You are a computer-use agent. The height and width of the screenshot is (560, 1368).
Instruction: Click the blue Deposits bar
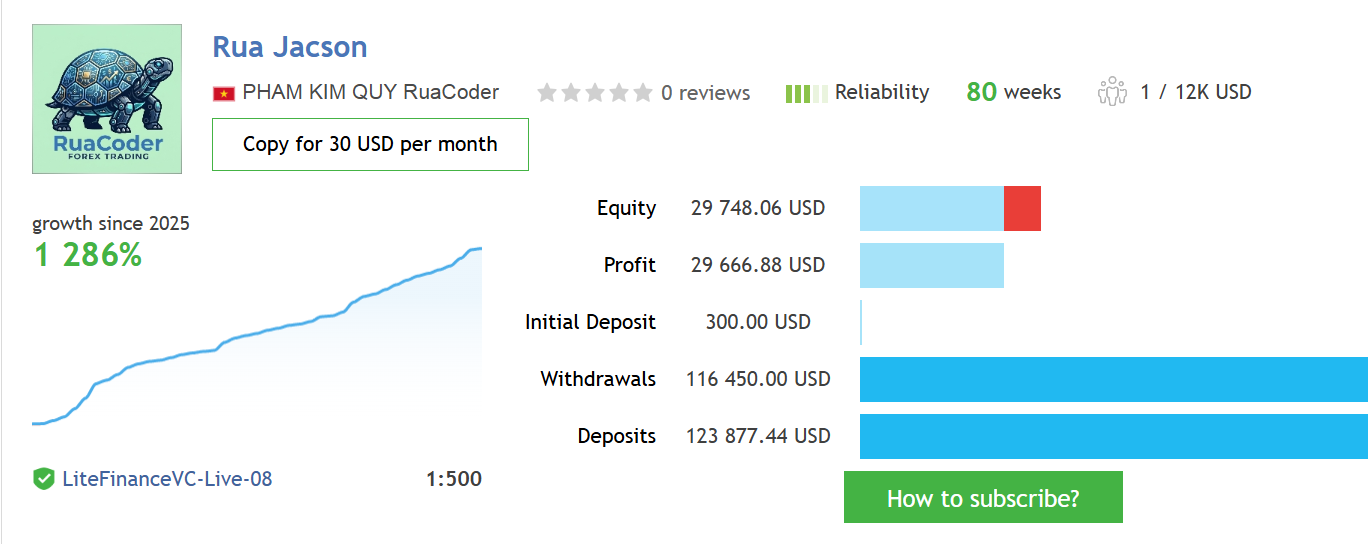pyautogui.click(x=1114, y=436)
